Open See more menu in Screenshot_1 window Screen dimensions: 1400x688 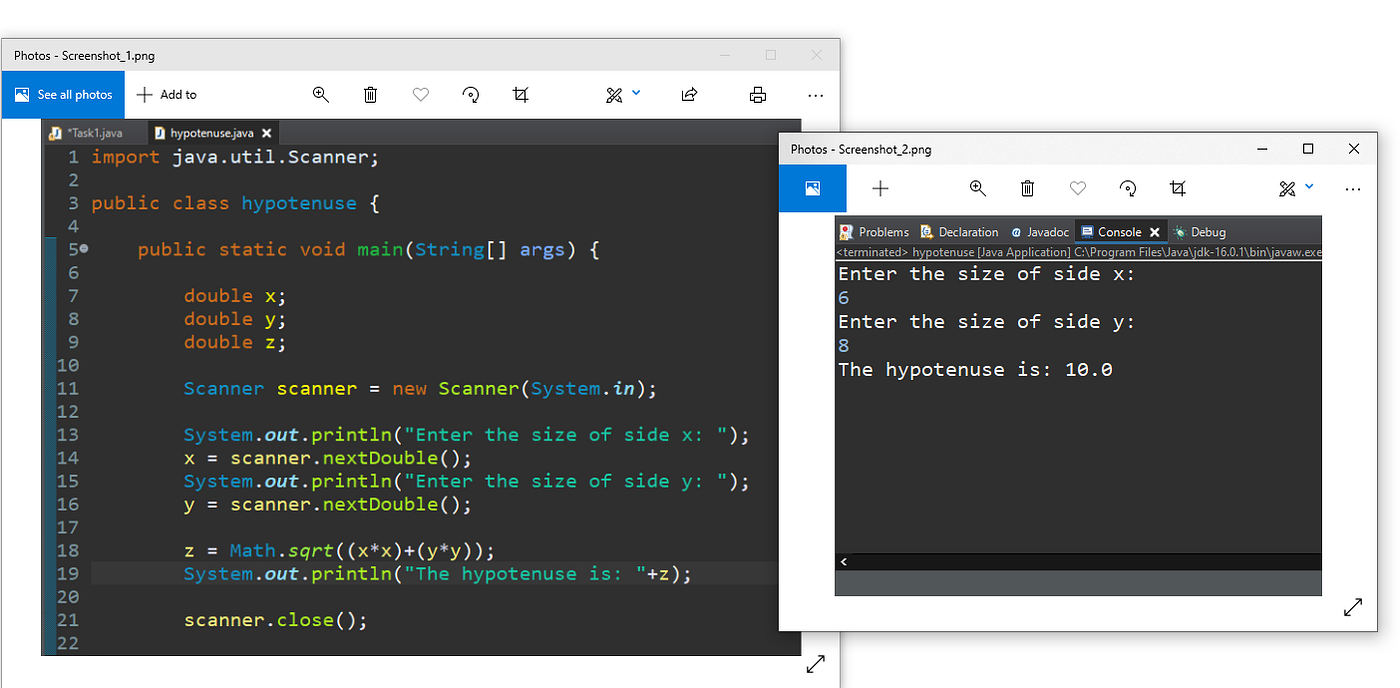[816, 95]
